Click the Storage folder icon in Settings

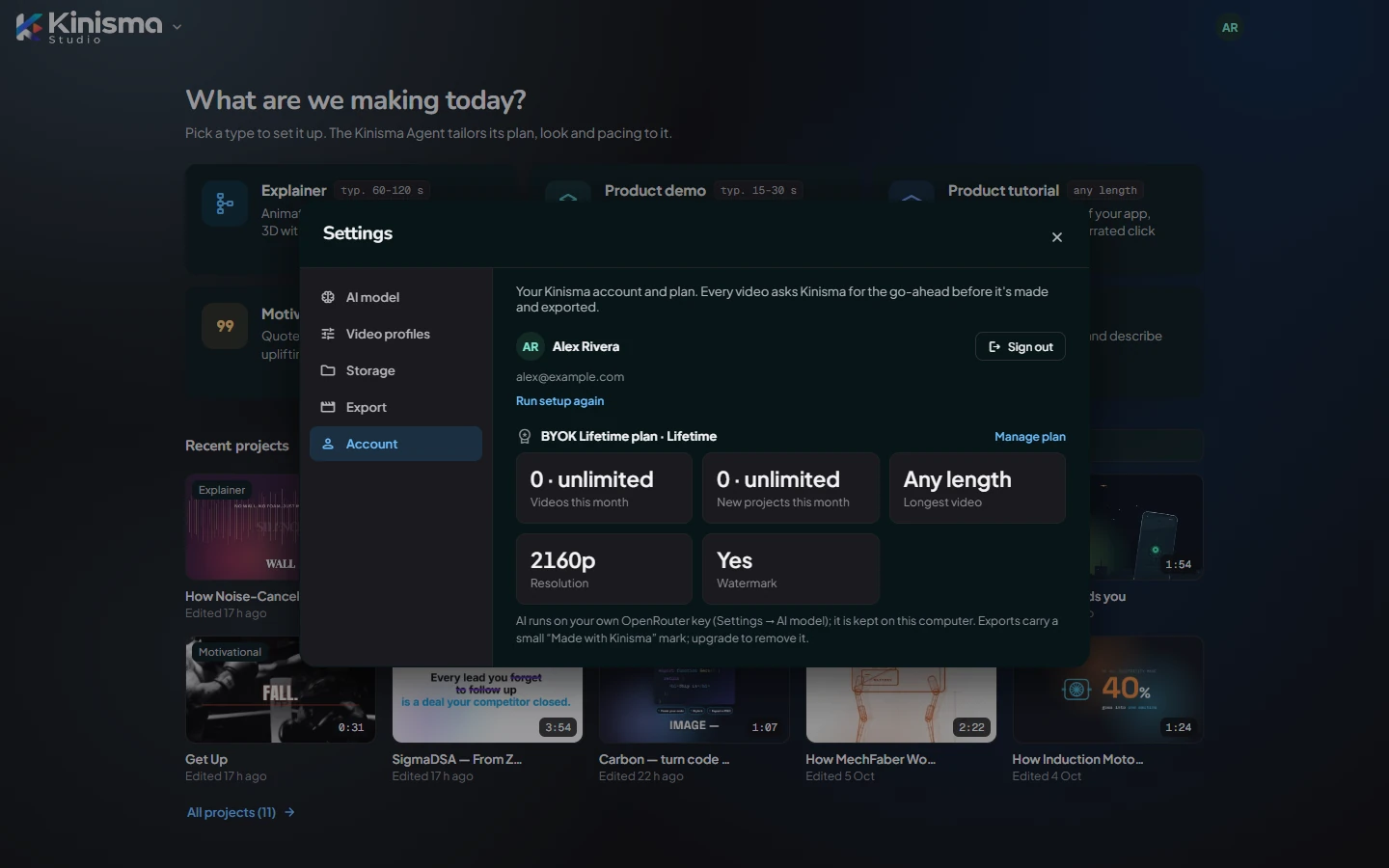point(328,370)
